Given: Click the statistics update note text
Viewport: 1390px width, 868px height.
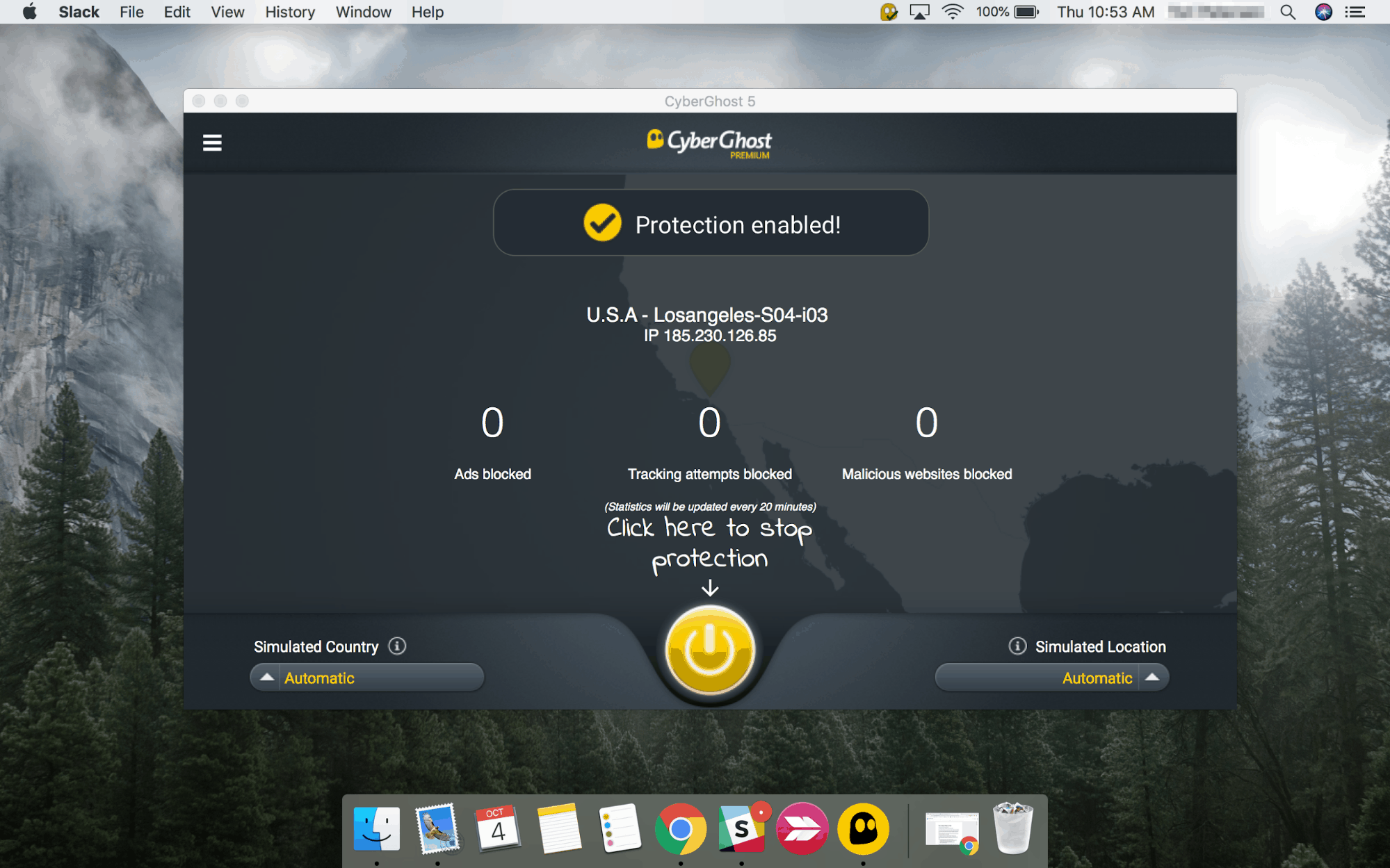Looking at the screenshot, I should coord(710,507).
